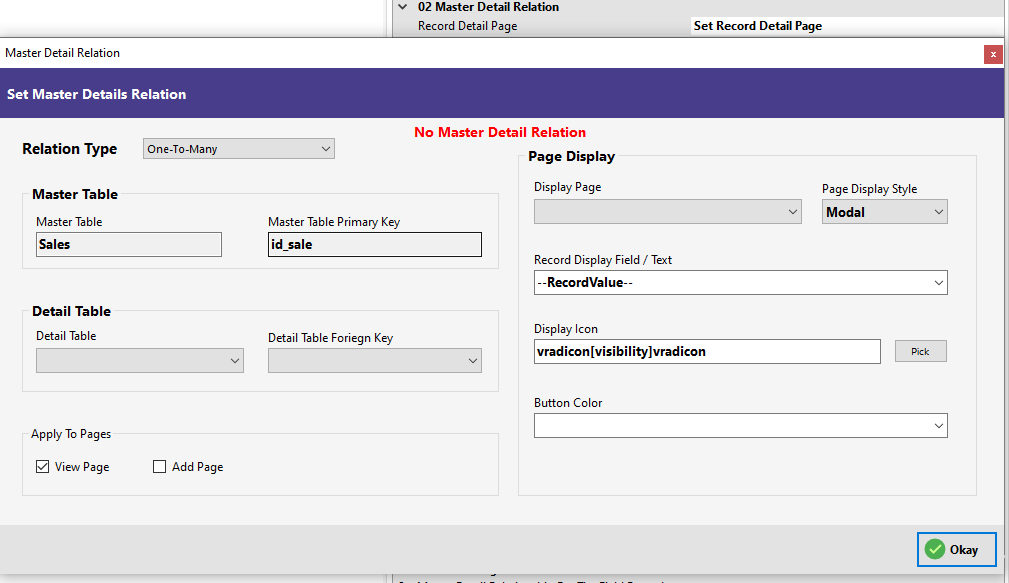
Task: Click the green checkmark icon on Okay
Action: click(934, 549)
